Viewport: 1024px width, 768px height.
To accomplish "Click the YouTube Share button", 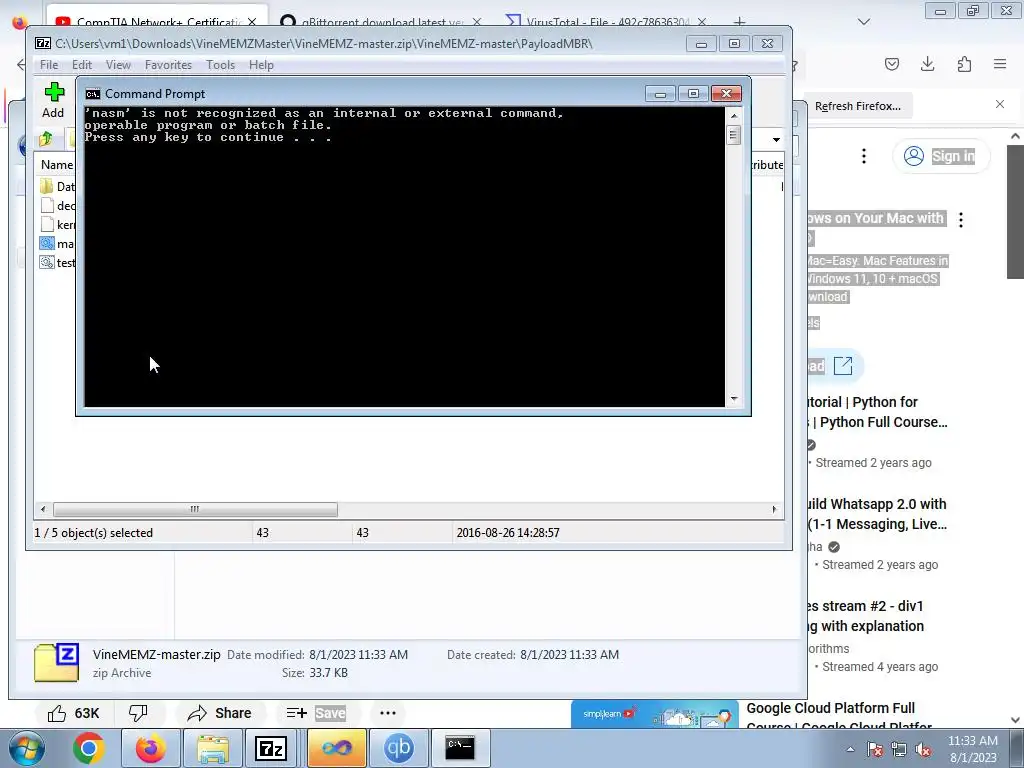I will click(219, 713).
